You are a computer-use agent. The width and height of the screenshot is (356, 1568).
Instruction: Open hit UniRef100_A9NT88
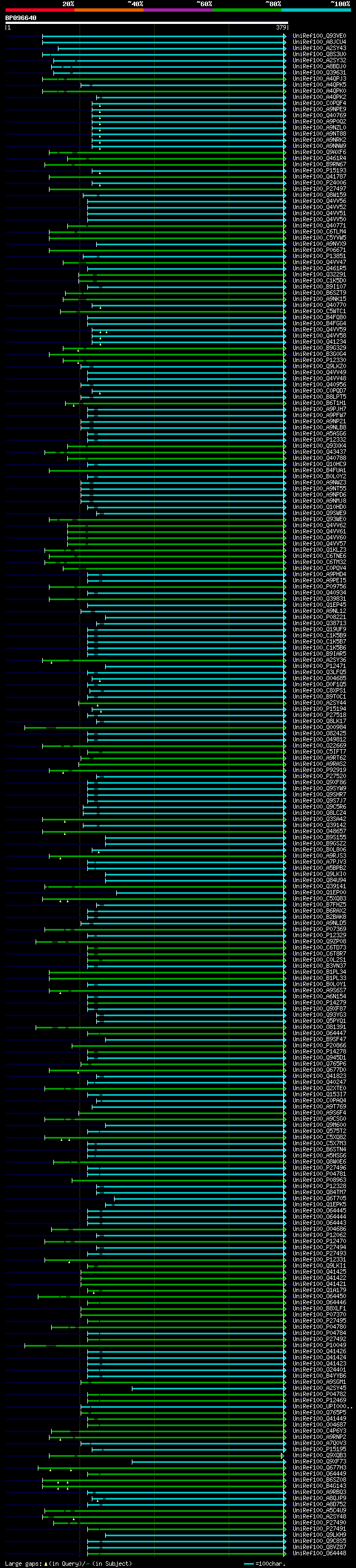tap(319, 134)
